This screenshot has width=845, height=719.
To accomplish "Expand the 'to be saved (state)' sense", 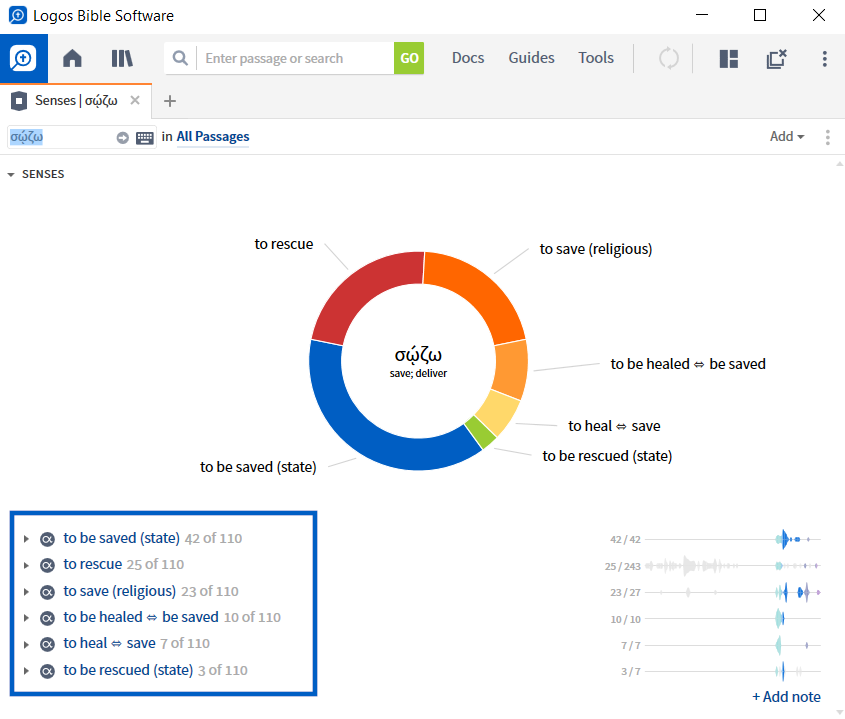I will coord(26,537).
